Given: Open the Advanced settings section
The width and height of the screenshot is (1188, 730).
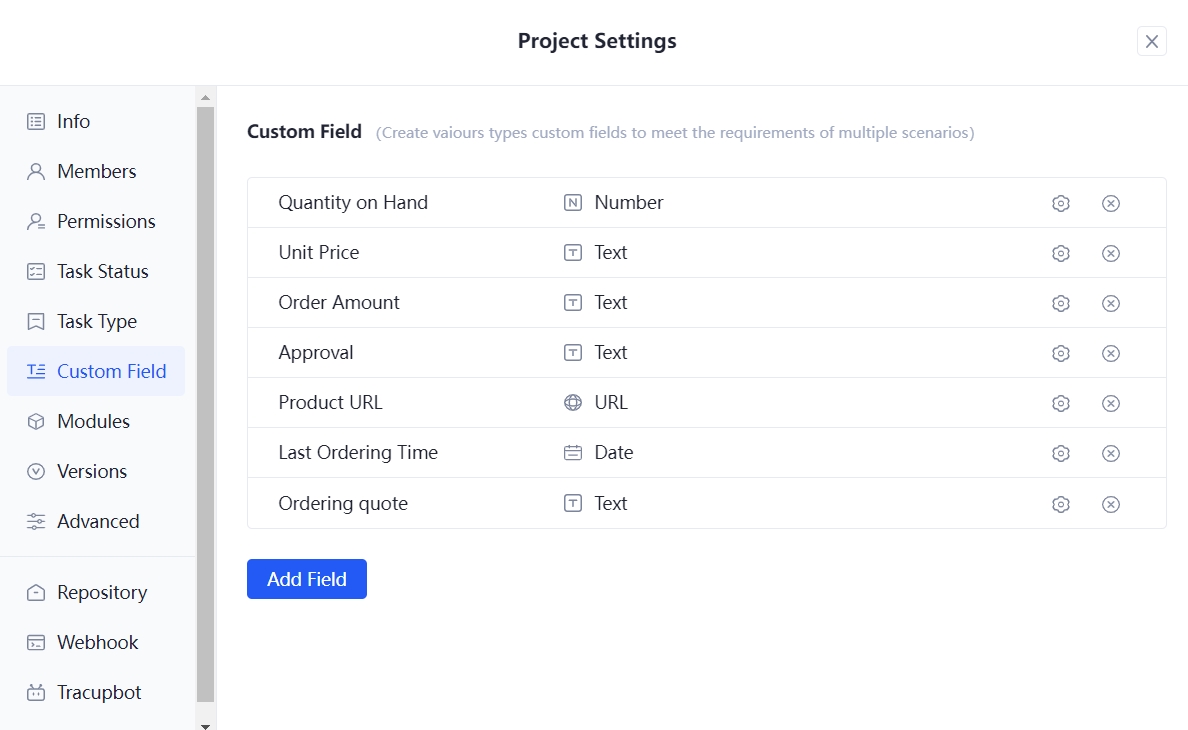Looking at the screenshot, I should (x=99, y=521).
